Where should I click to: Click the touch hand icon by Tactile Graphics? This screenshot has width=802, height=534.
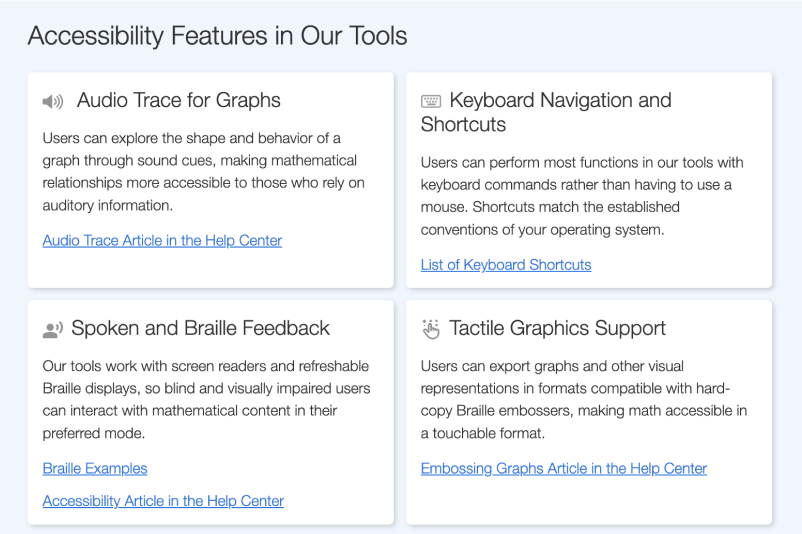pos(431,329)
